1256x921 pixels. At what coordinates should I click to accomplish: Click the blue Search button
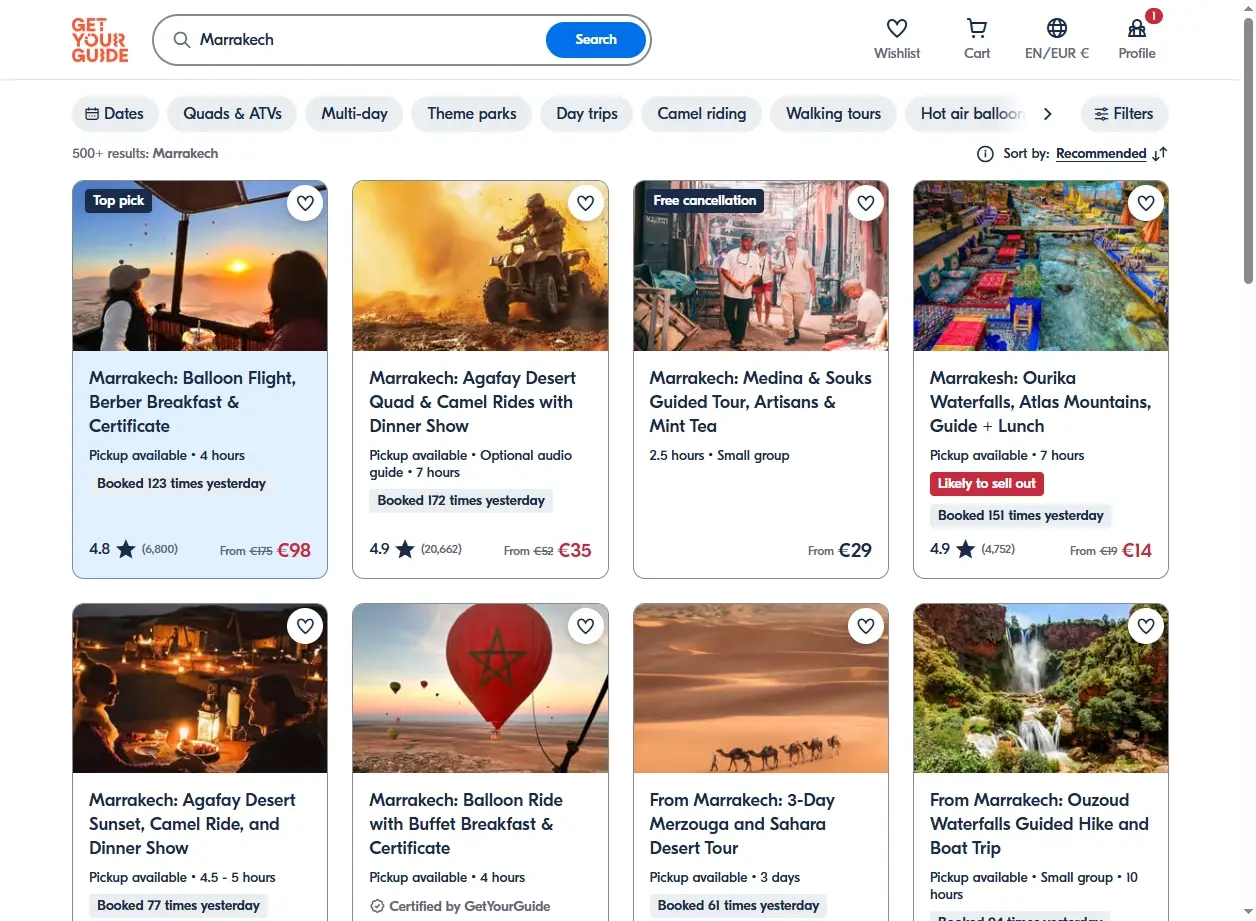click(596, 40)
